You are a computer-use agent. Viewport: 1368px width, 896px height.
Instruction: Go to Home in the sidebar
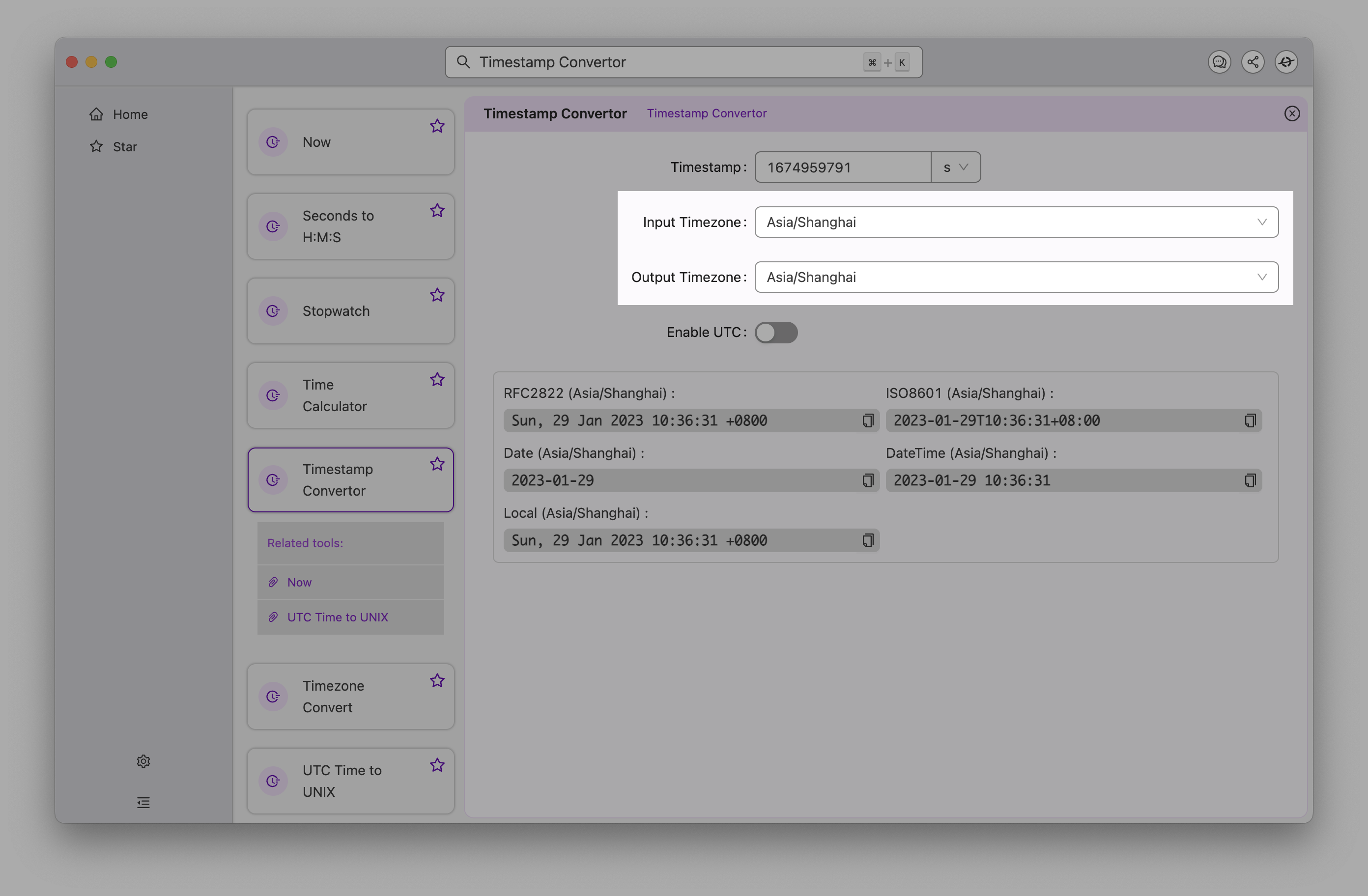point(119,114)
